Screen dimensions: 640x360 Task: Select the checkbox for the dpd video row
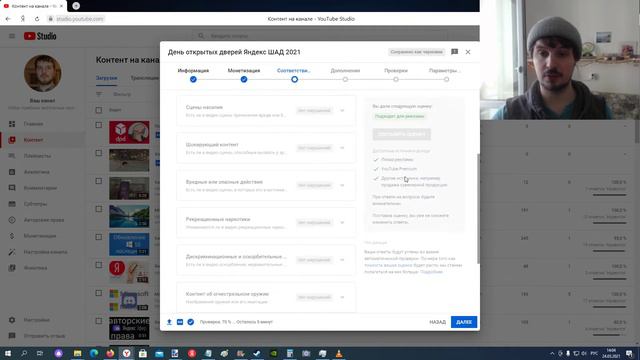(x=99, y=125)
